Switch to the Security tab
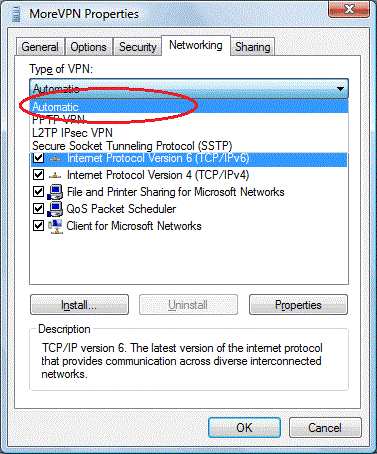The width and height of the screenshot is (377, 454). [x=138, y=47]
